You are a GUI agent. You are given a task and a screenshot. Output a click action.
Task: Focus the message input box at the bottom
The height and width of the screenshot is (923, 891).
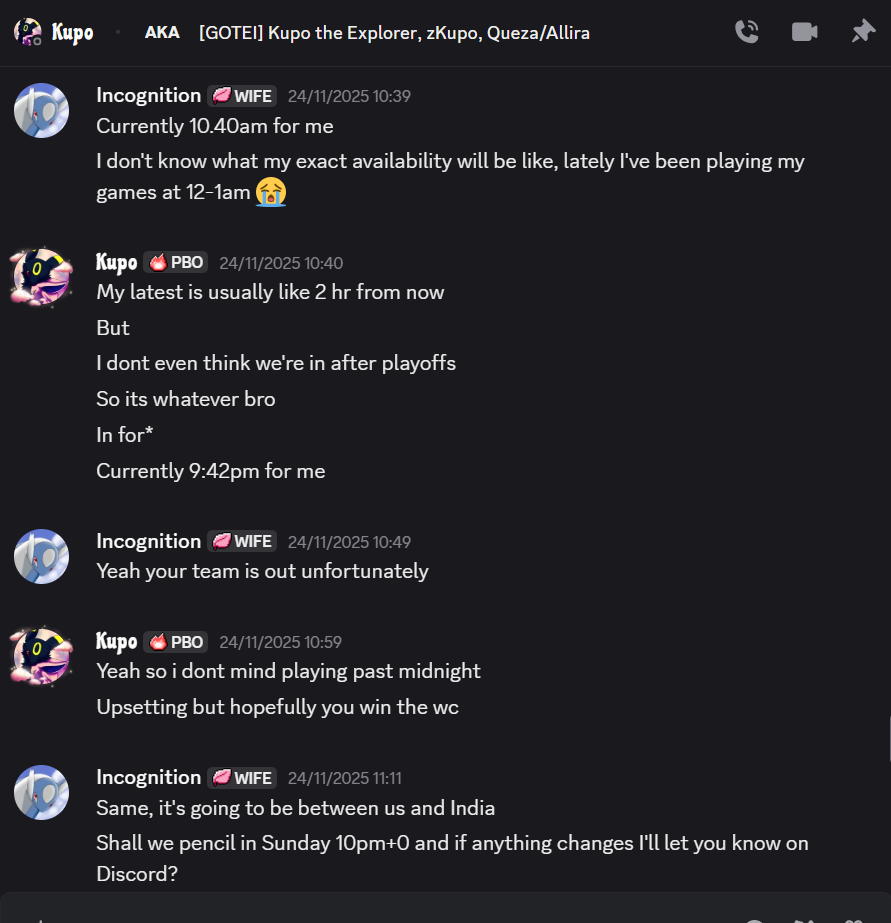(400, 912)
